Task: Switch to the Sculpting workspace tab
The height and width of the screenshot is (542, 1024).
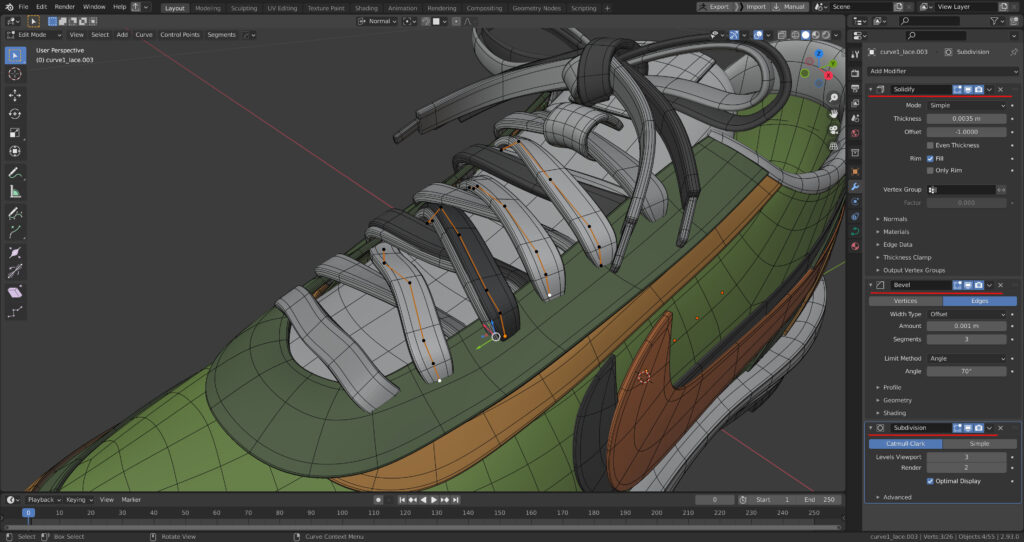Action: click(x=244, y=8)
